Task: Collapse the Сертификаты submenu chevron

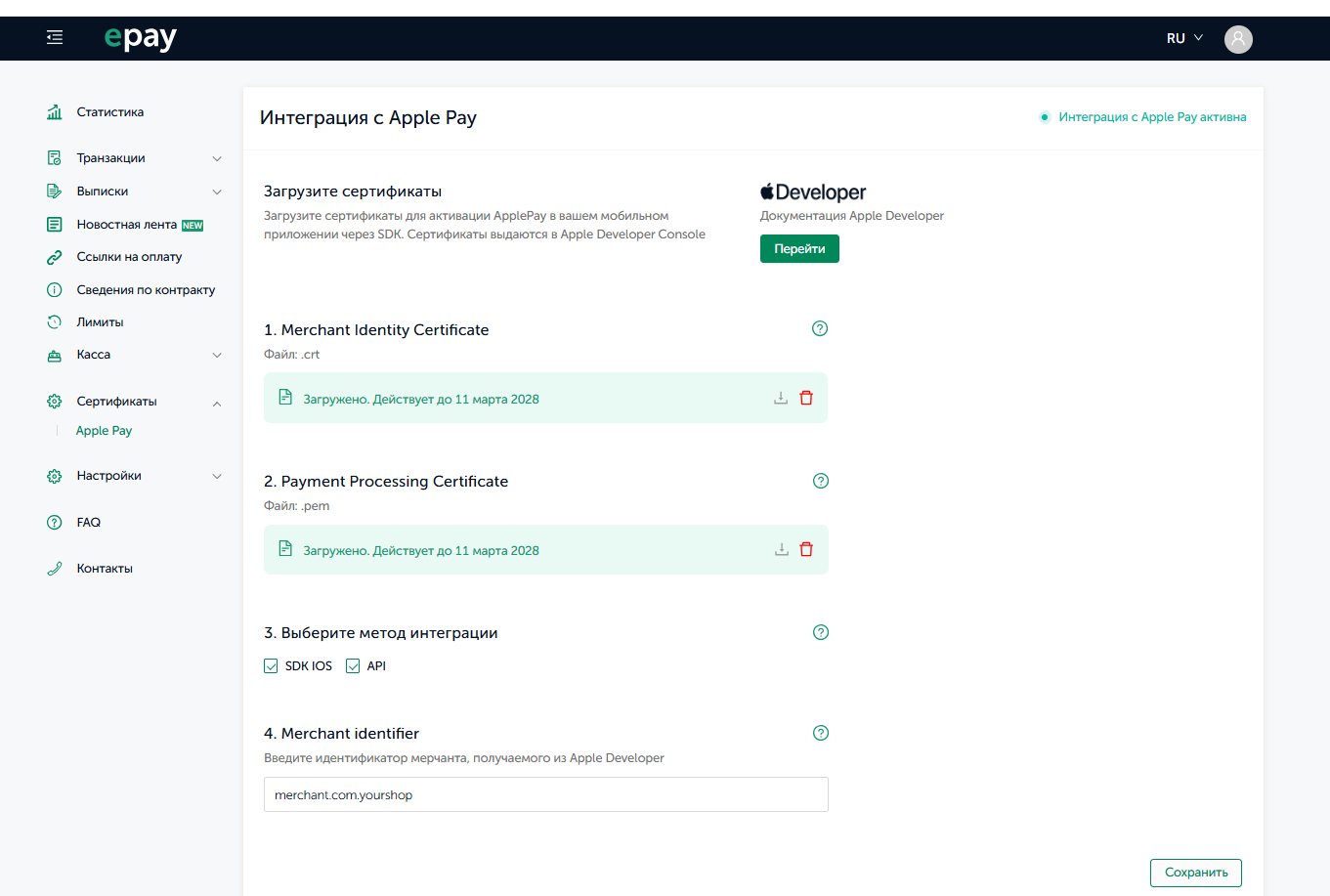Action: pos(217,403)
